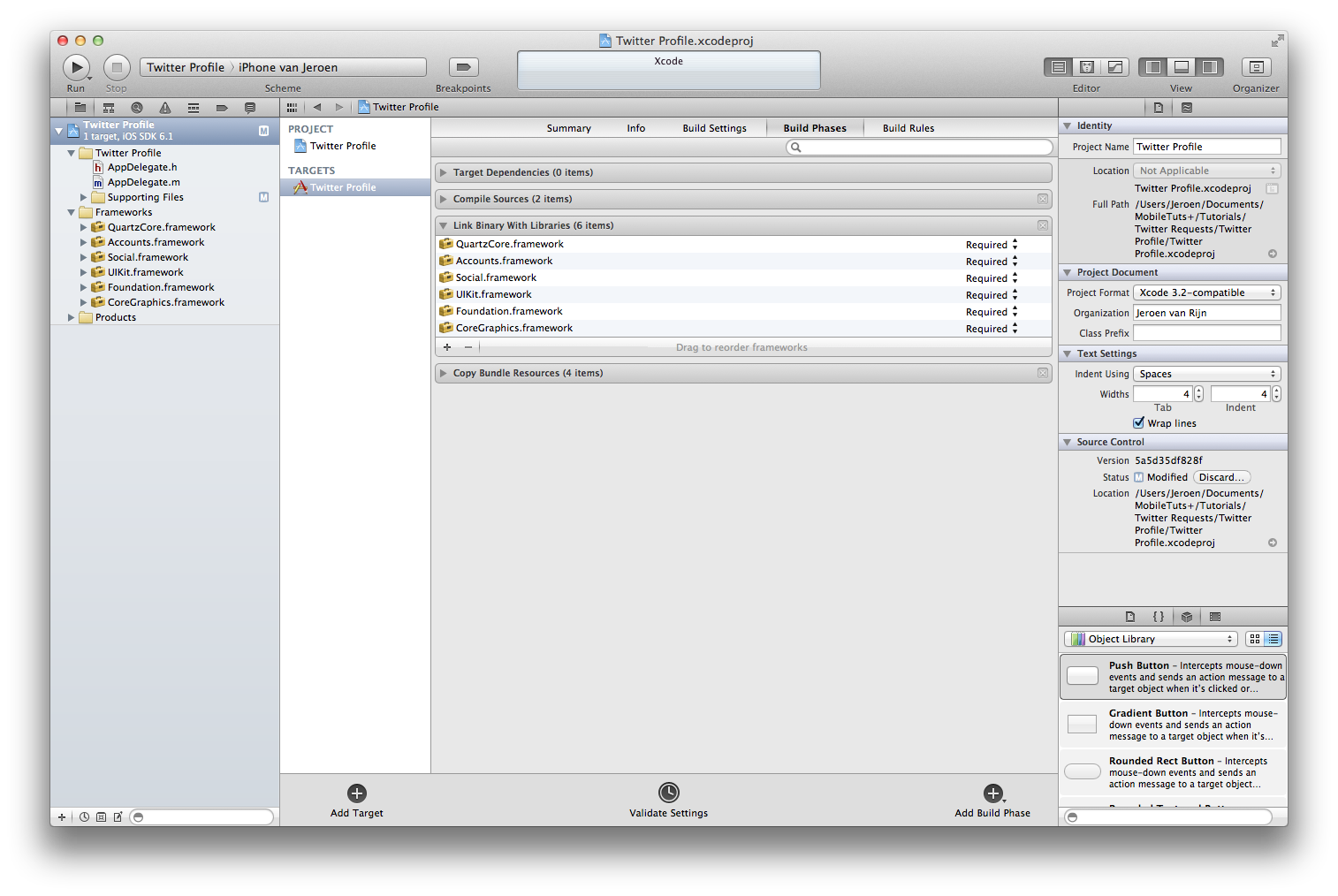Screen dimensions: 1338x896
Task: Toggle the Breakpoints button
Action: pos(463,67)
